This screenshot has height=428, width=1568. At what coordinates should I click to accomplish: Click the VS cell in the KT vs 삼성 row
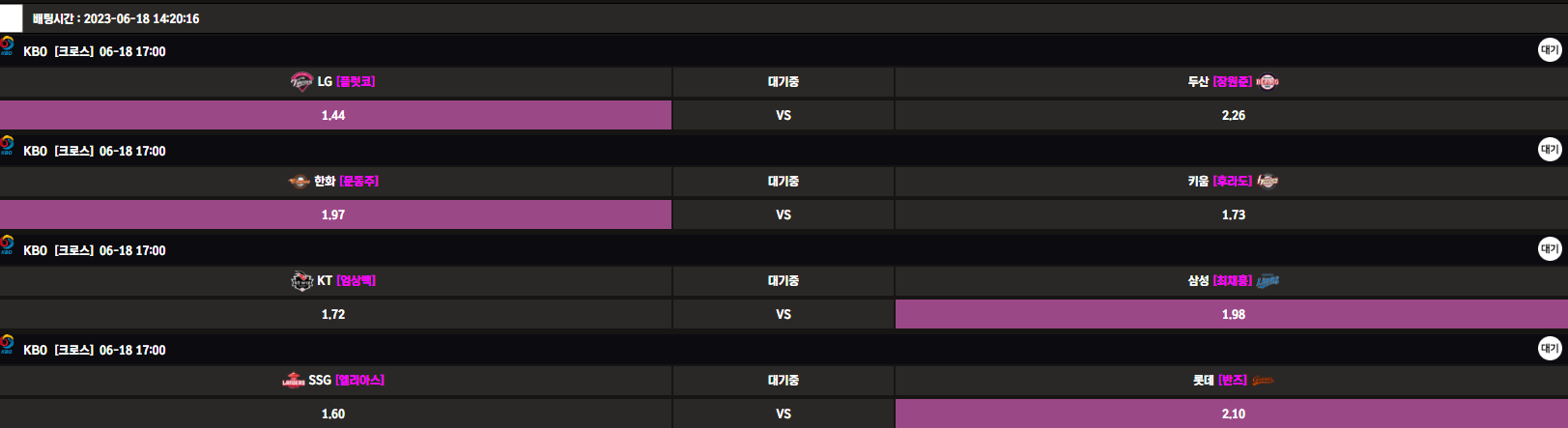point(783,314)
